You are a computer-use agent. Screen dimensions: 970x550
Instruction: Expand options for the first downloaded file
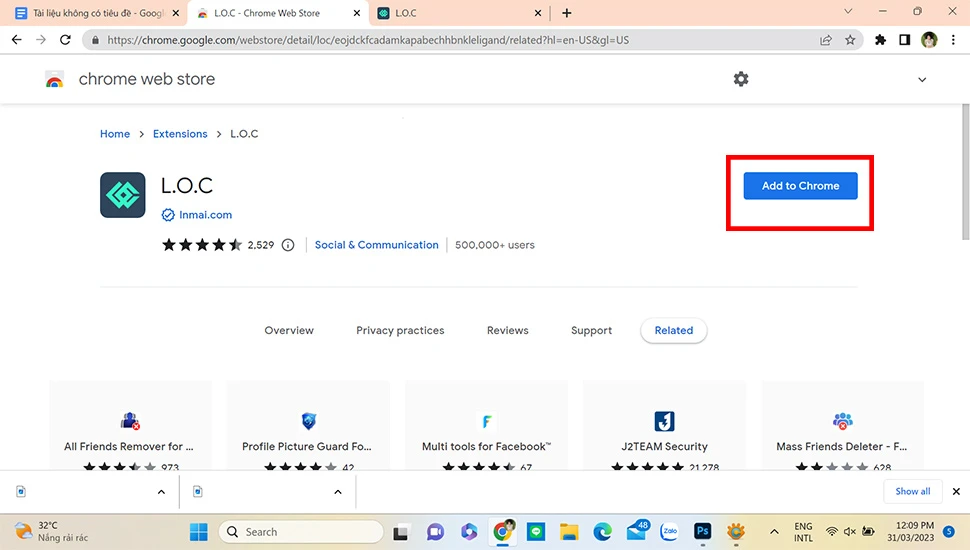(161, 492)
